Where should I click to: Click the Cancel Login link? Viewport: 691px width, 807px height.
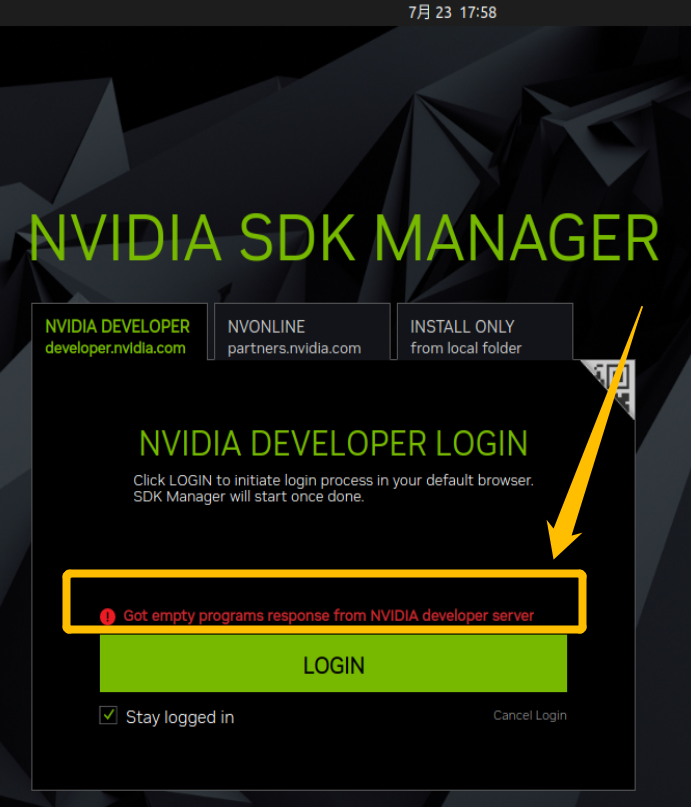(529, 715)
